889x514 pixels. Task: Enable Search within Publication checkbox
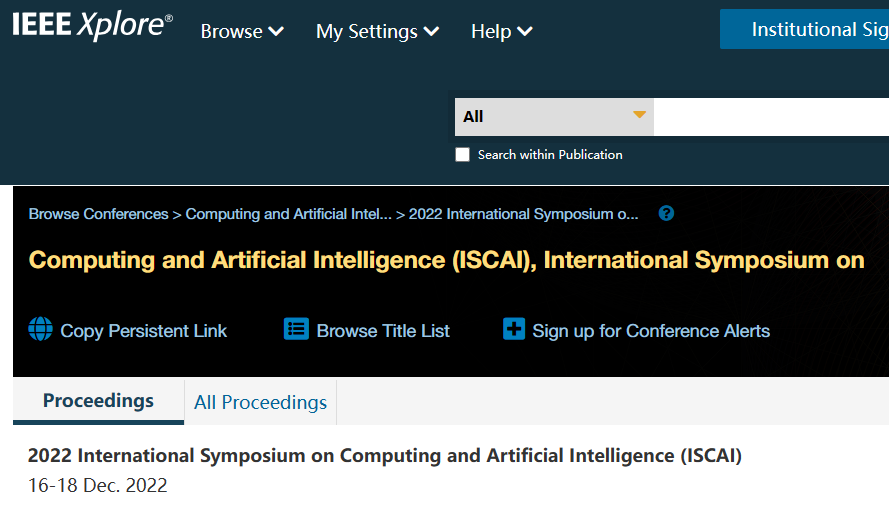tap(462, 155)
